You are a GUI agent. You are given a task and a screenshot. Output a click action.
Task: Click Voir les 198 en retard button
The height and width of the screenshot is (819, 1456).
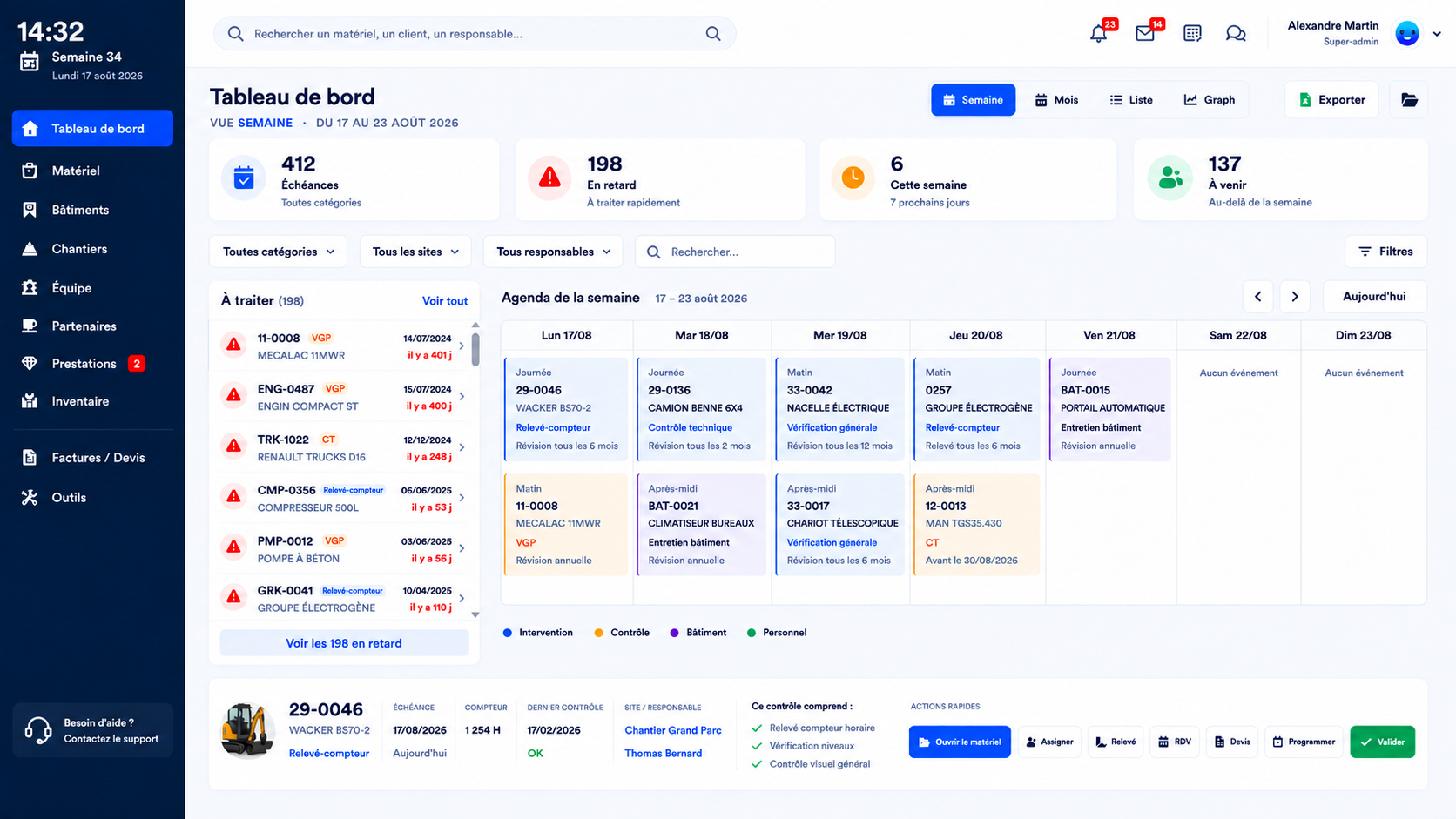coord(344,643)
